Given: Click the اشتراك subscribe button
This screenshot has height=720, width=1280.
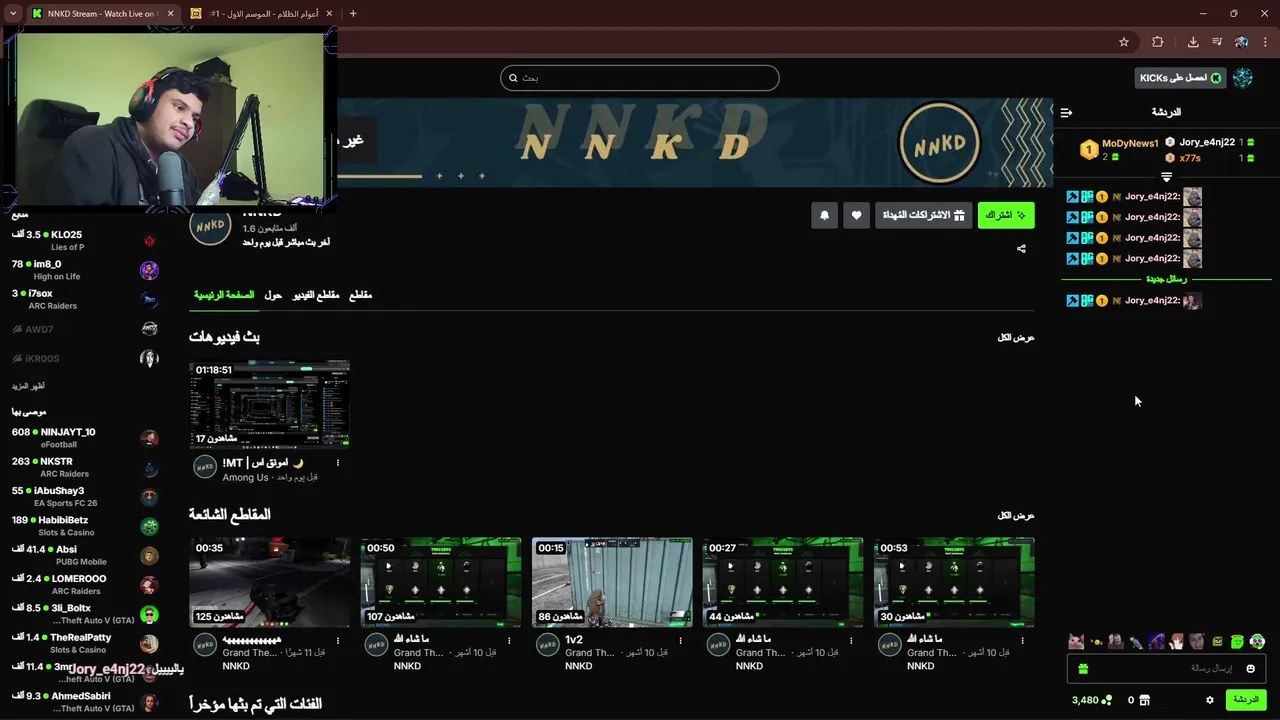Looking at the screenshot, I should pyautogui.click(x=1006, y=215).
